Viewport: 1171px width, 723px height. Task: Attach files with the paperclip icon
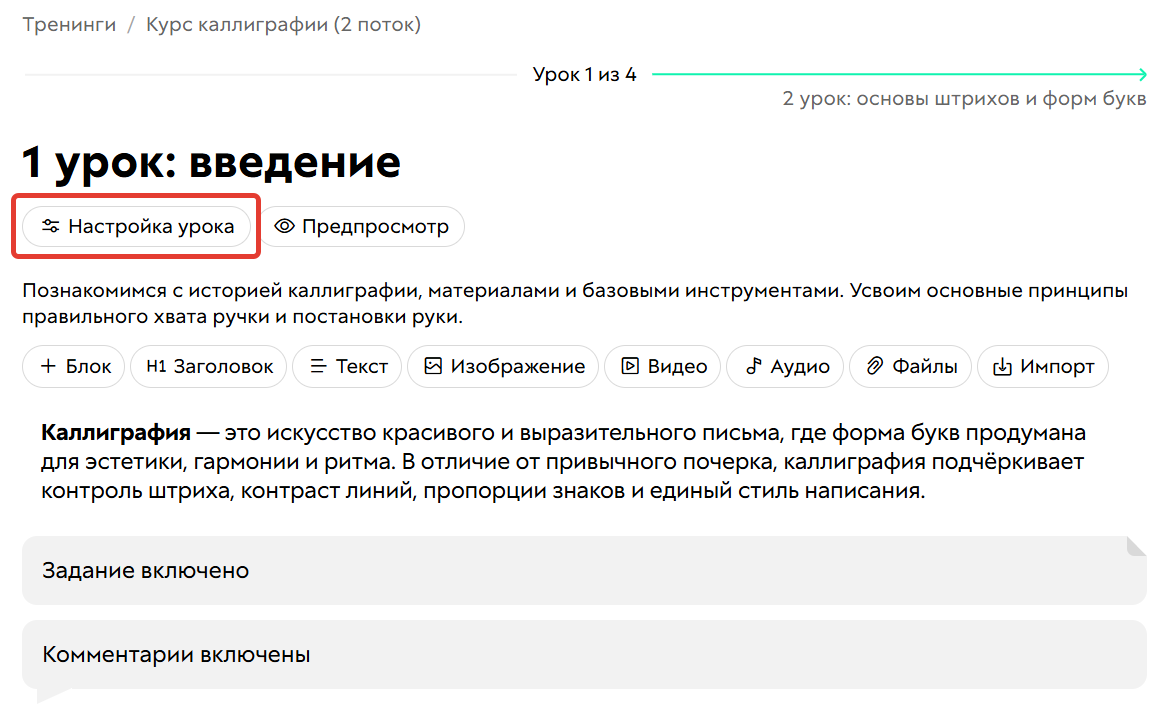[874, 366]
